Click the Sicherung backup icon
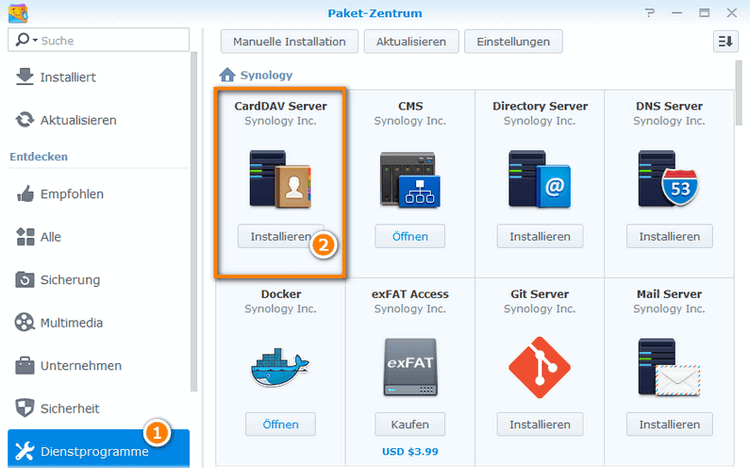The width and height of the screenshot is (750, 468). pyautogui.click(x=25, y=279)
